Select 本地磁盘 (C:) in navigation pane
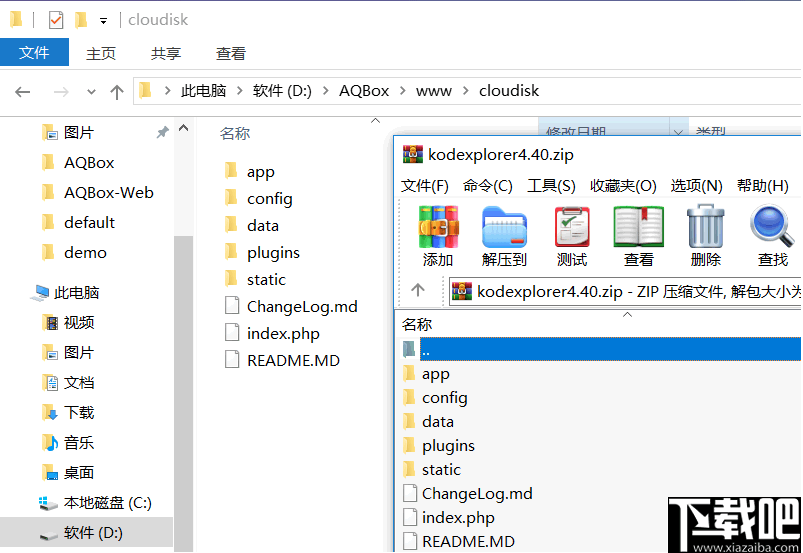Screen dimensions: 803x553 pos(108,503)
